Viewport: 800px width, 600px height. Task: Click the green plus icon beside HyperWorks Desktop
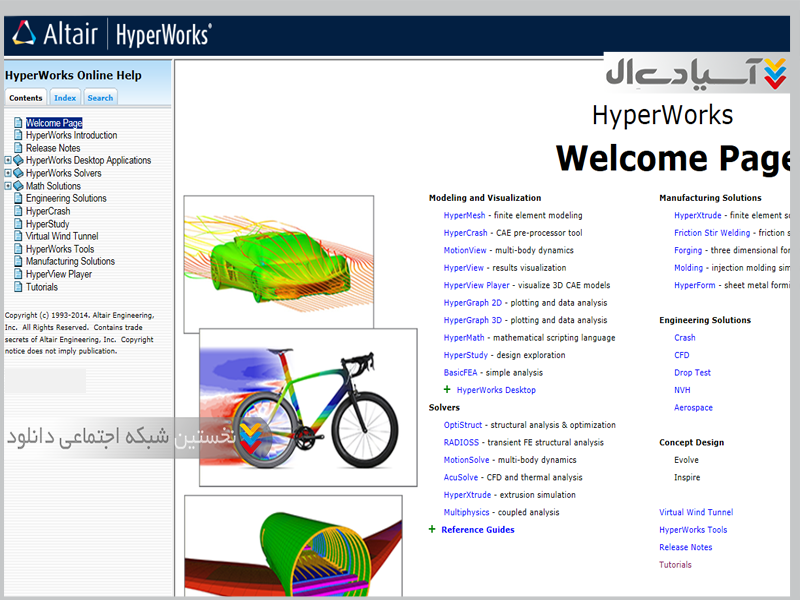click(x=447, y=390)
